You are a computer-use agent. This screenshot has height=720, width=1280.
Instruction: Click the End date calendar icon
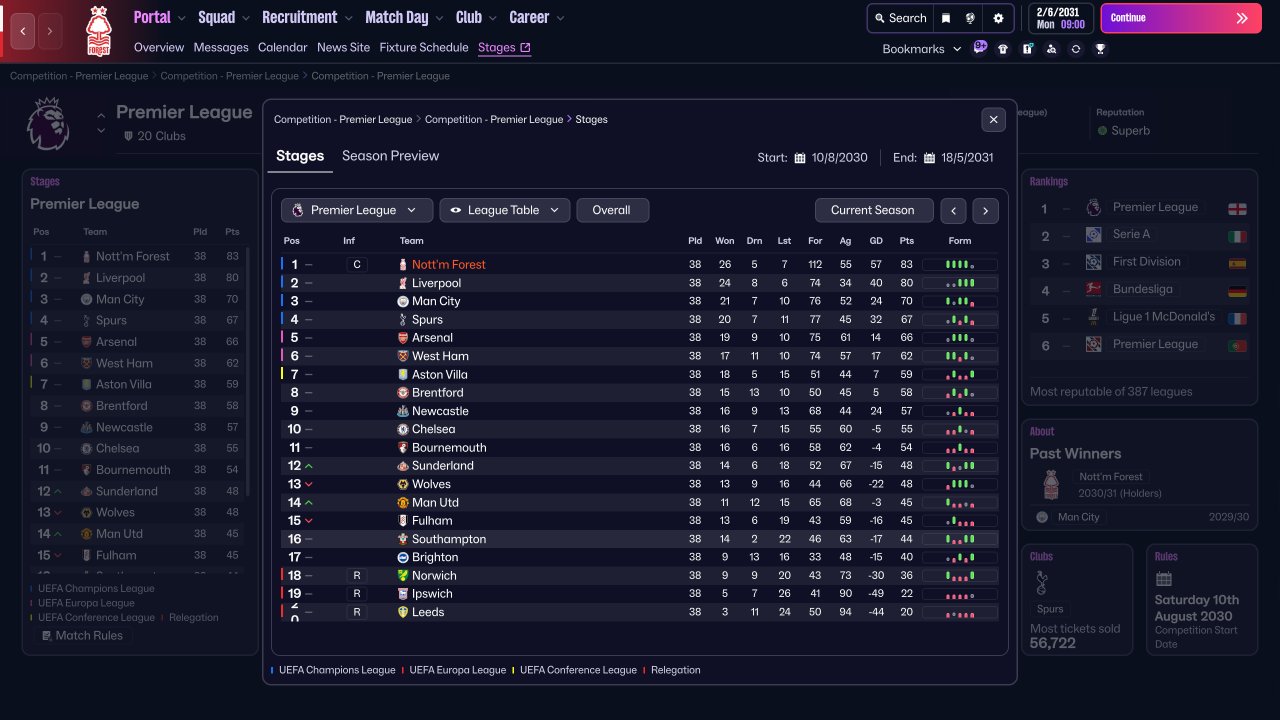click(x=929, y=158)
